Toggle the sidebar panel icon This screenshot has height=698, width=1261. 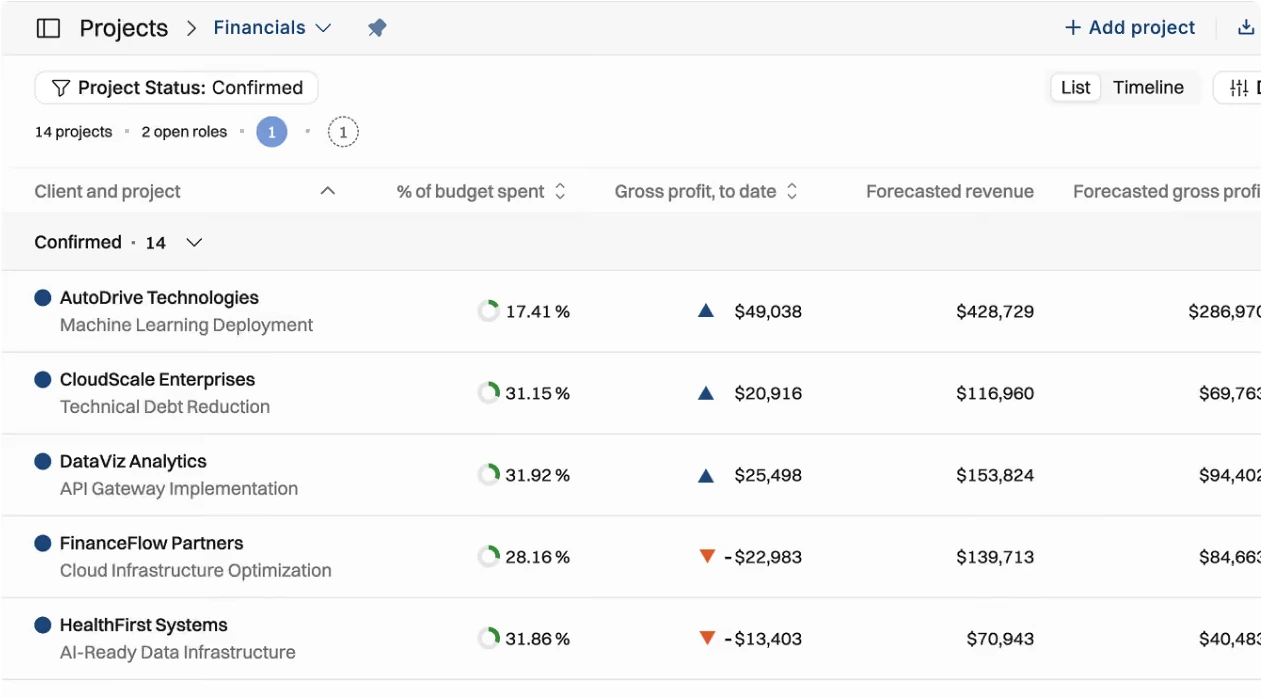(48, 28)
